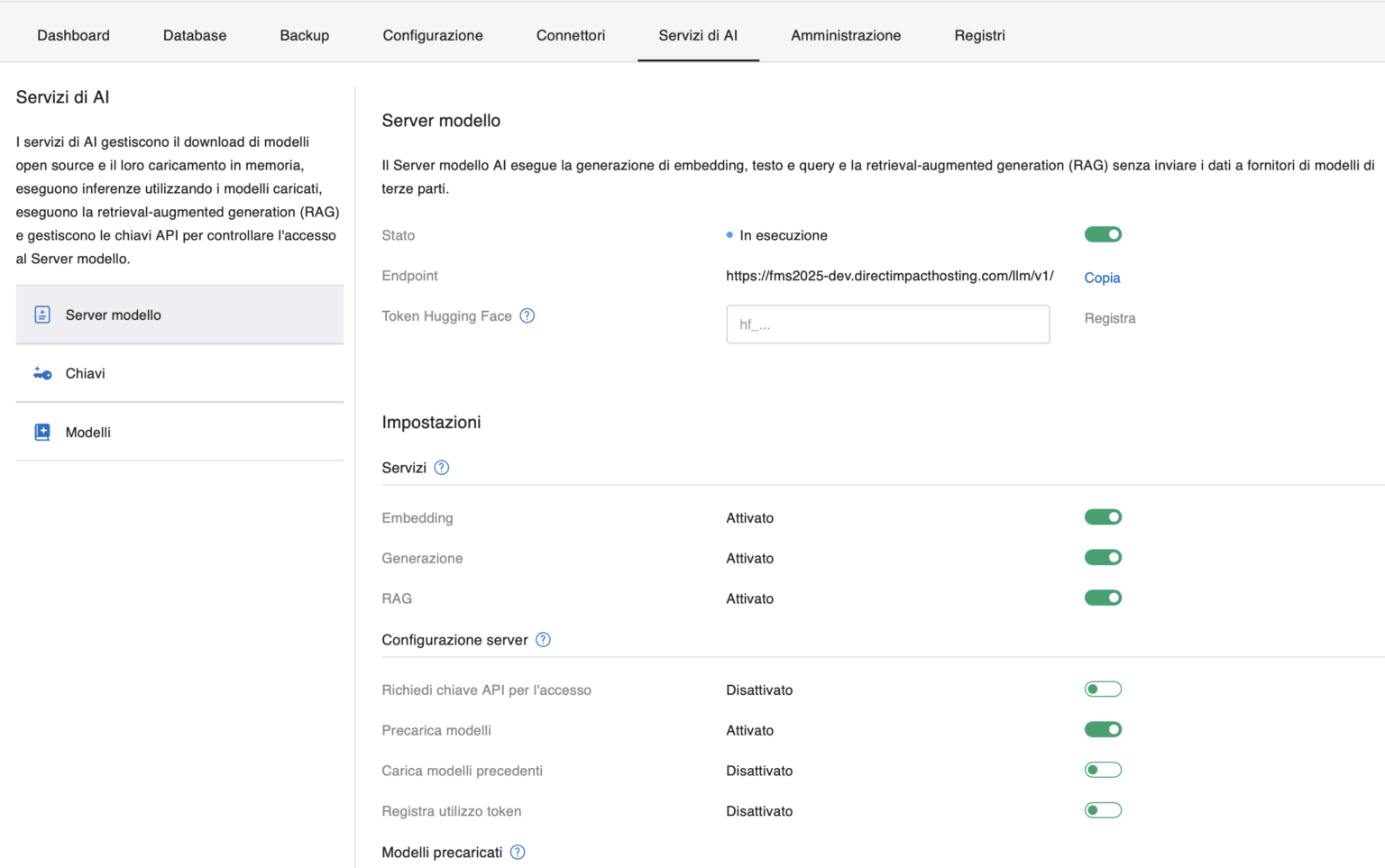The width and height of the screenshot is (1385, 868).
Task: Select the Server modello sidebar icon
Action: pos(41,314)
